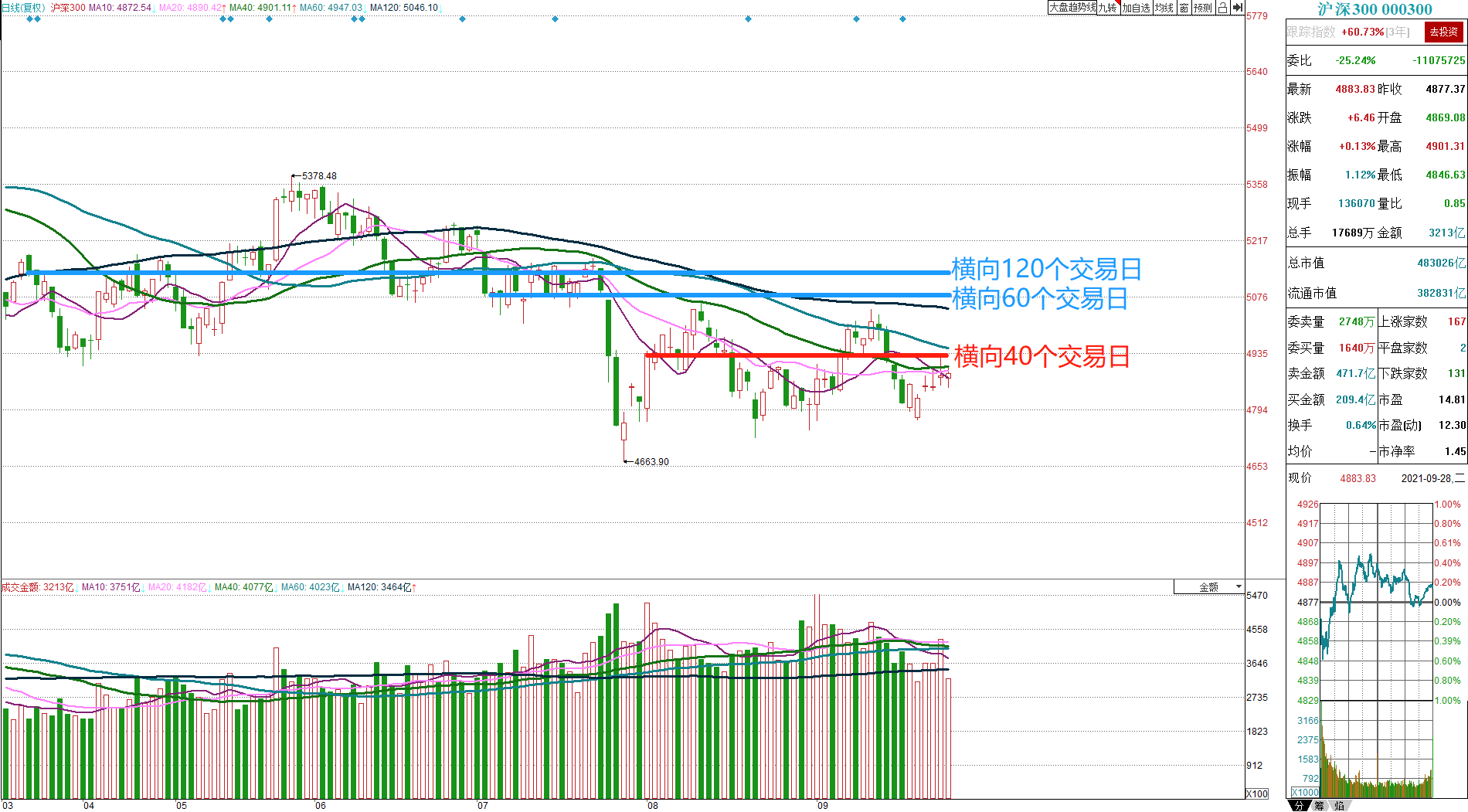Open the 窗 window toolbar button

[1184, 8]
